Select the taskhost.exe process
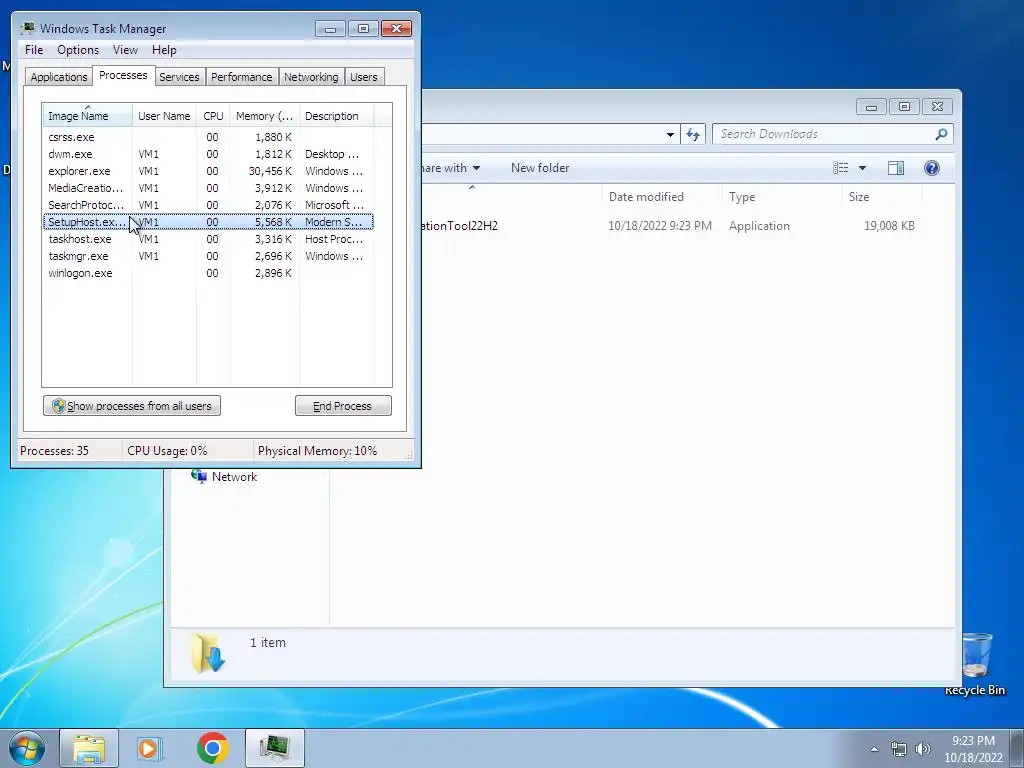 tap(208, 239)
